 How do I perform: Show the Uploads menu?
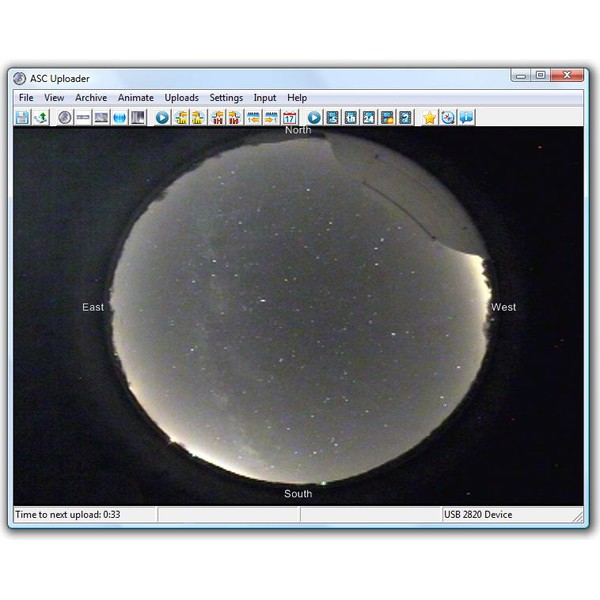point(181,98)
